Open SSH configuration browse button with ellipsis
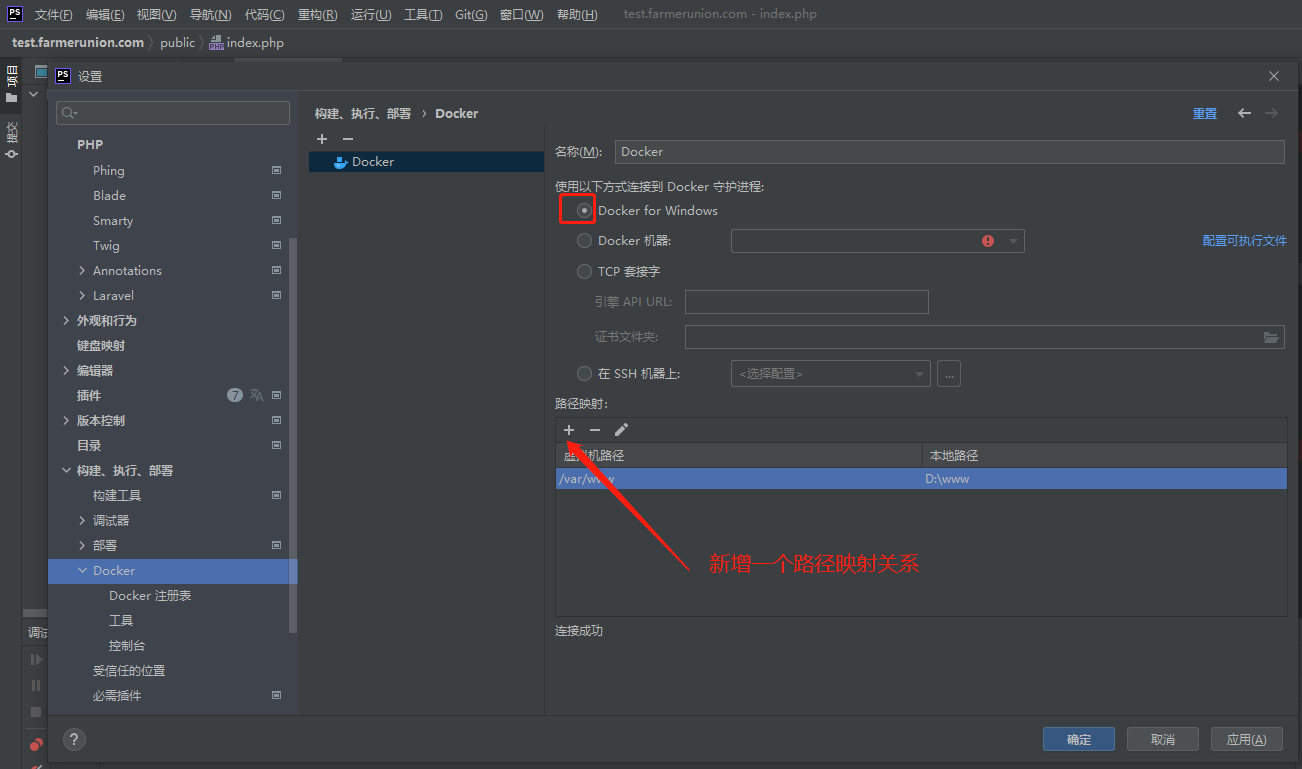Screen dimensions: 1302x769 949,374
